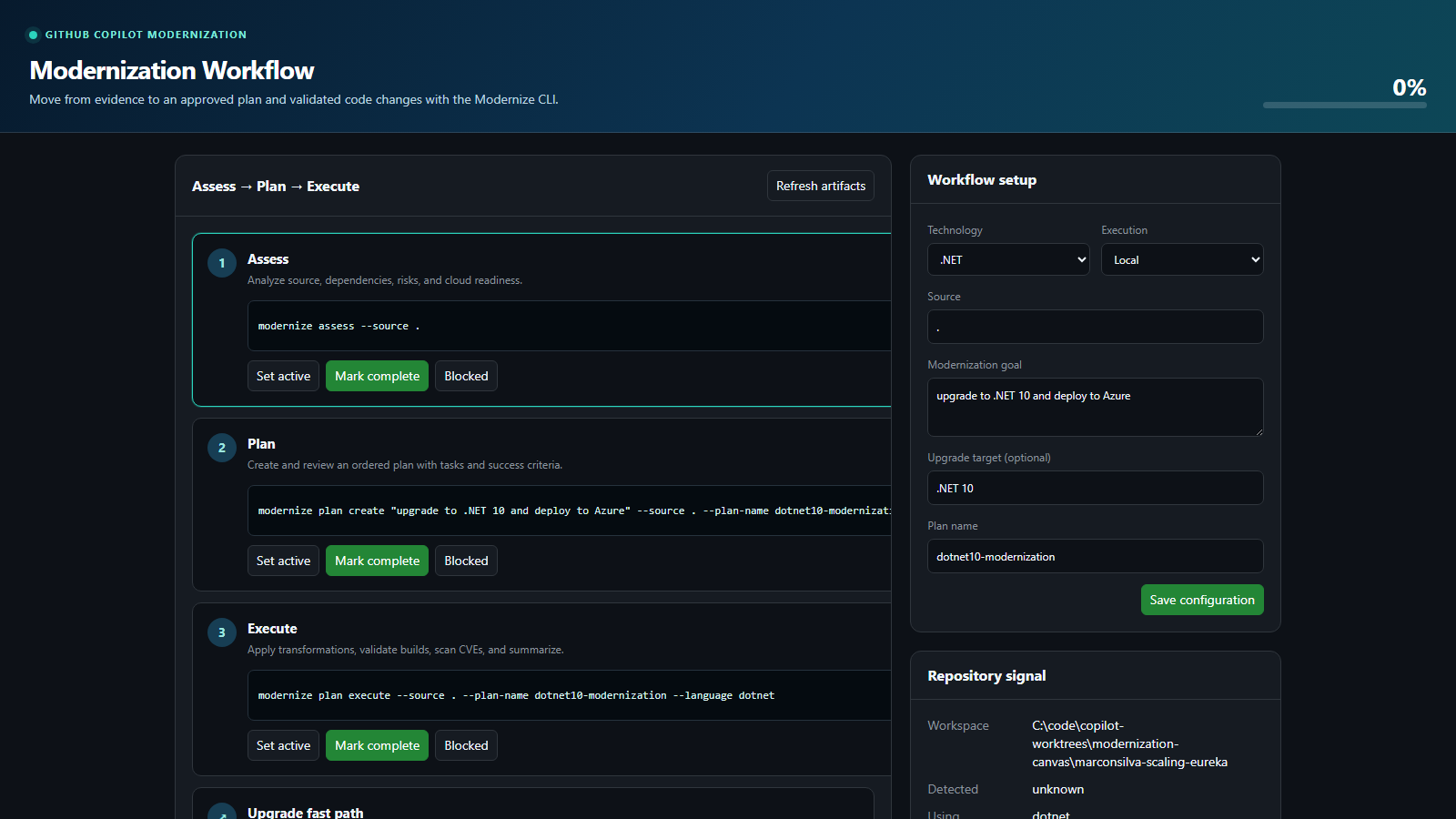Flag the Execute step as Blocked
The image size is (1456, 819).
click(x=466, y=745)
